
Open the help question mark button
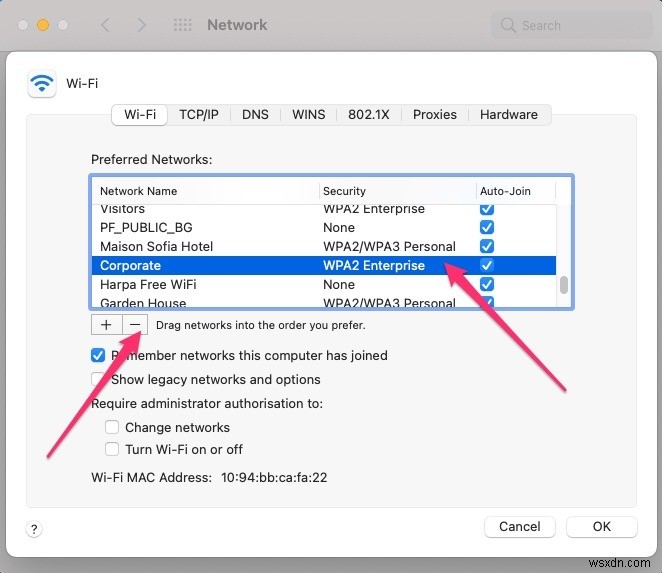point(34,529)
